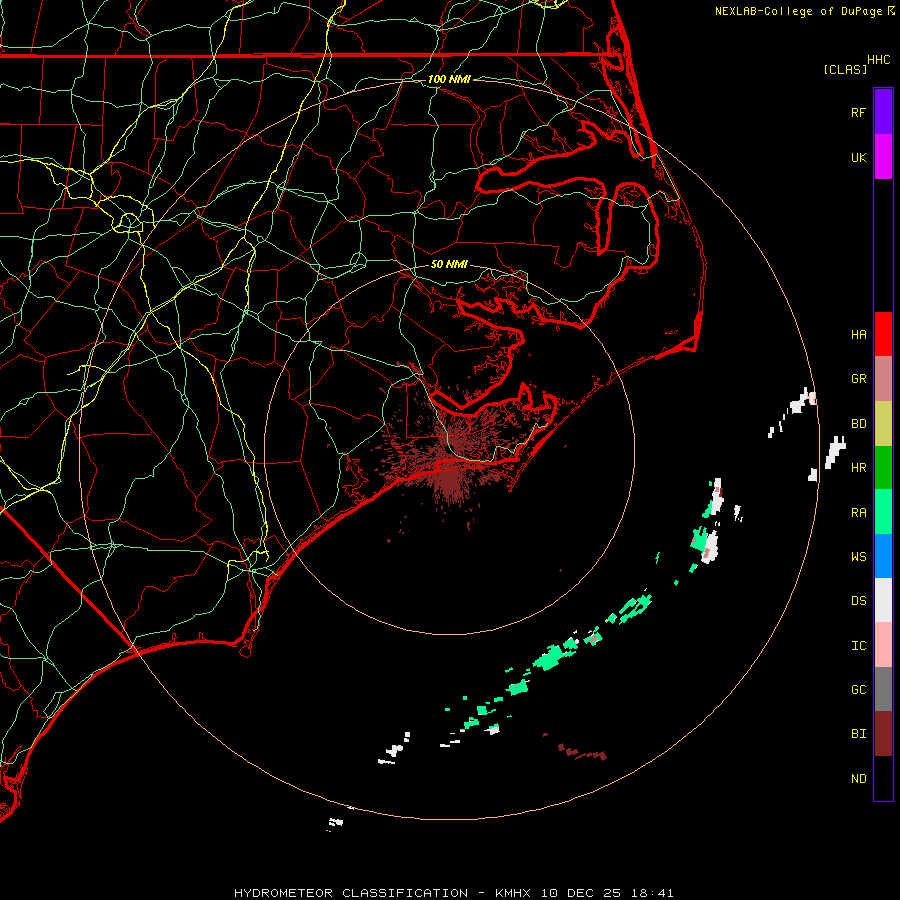Click the HA legend label
This screenshot has width=900, height=900.
tap(858, 334)
